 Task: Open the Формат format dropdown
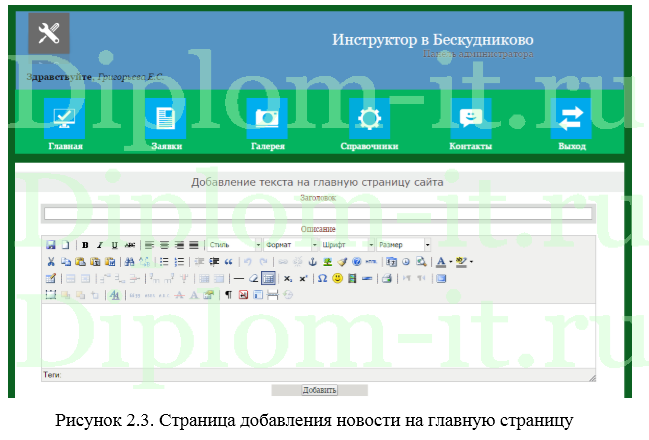(x=291, y=245)
